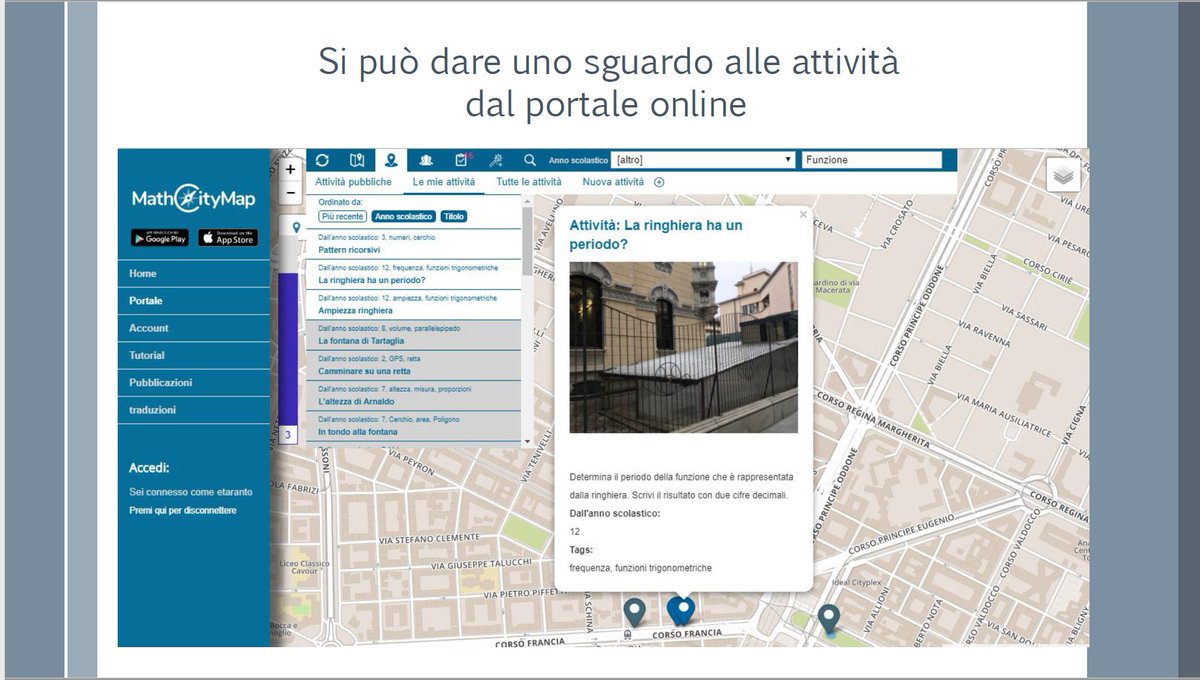Open the Home menu item

[194, 273]
